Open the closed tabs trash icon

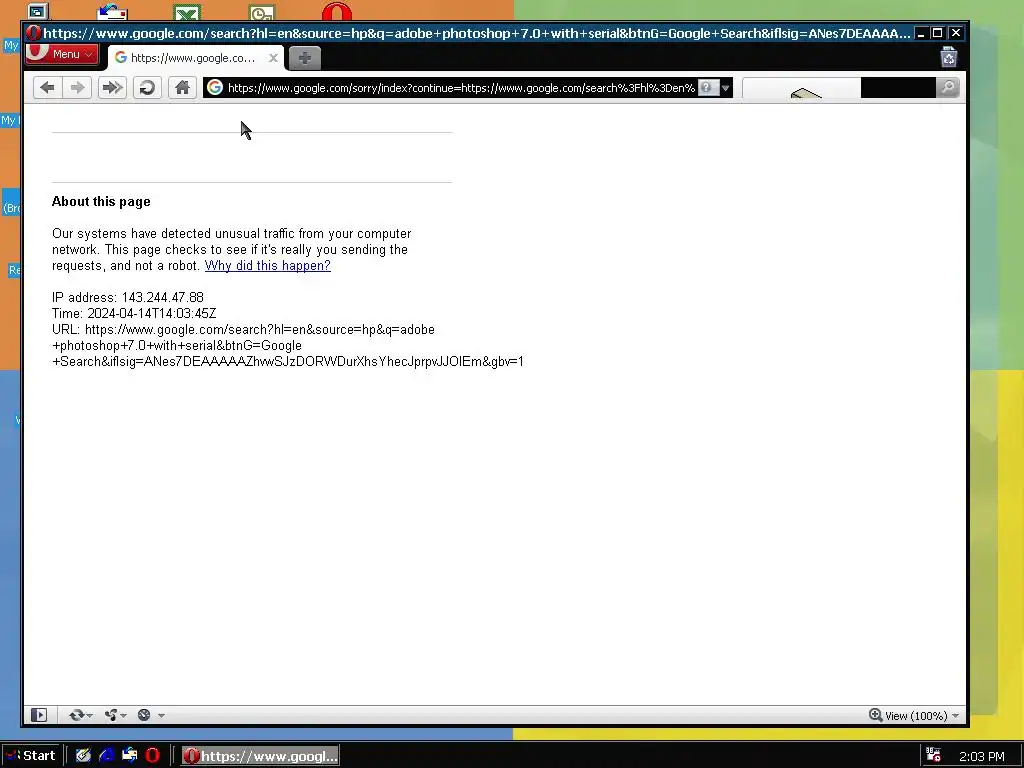(x=948, y=57)
